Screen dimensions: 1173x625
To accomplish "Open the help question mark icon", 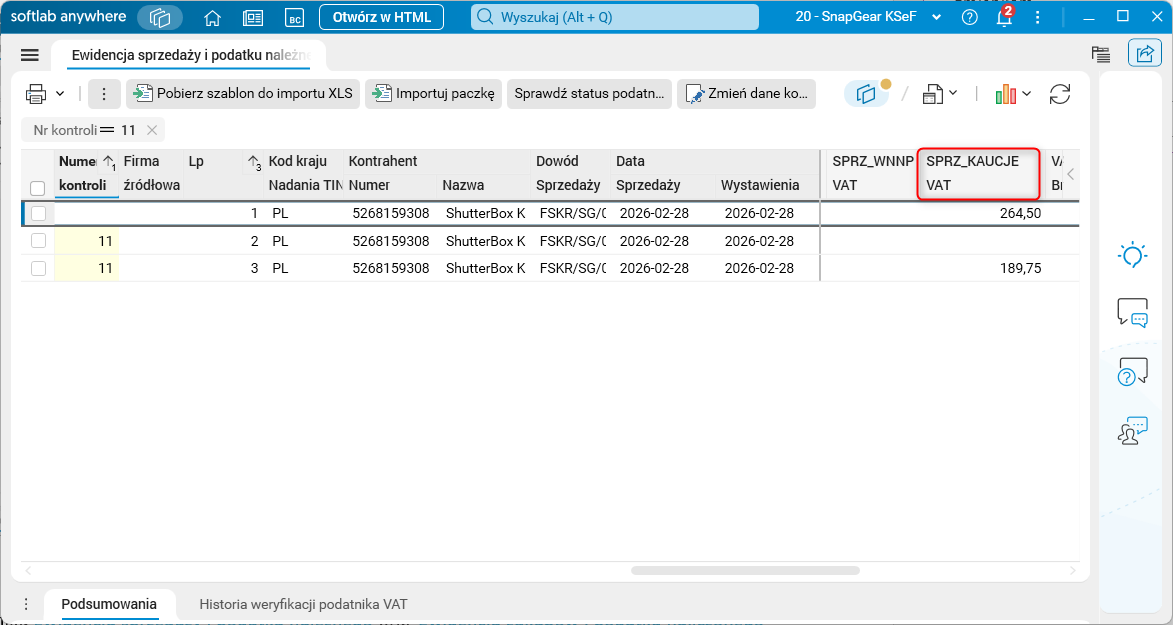I will pyautogui.click(x=970, y=17).
